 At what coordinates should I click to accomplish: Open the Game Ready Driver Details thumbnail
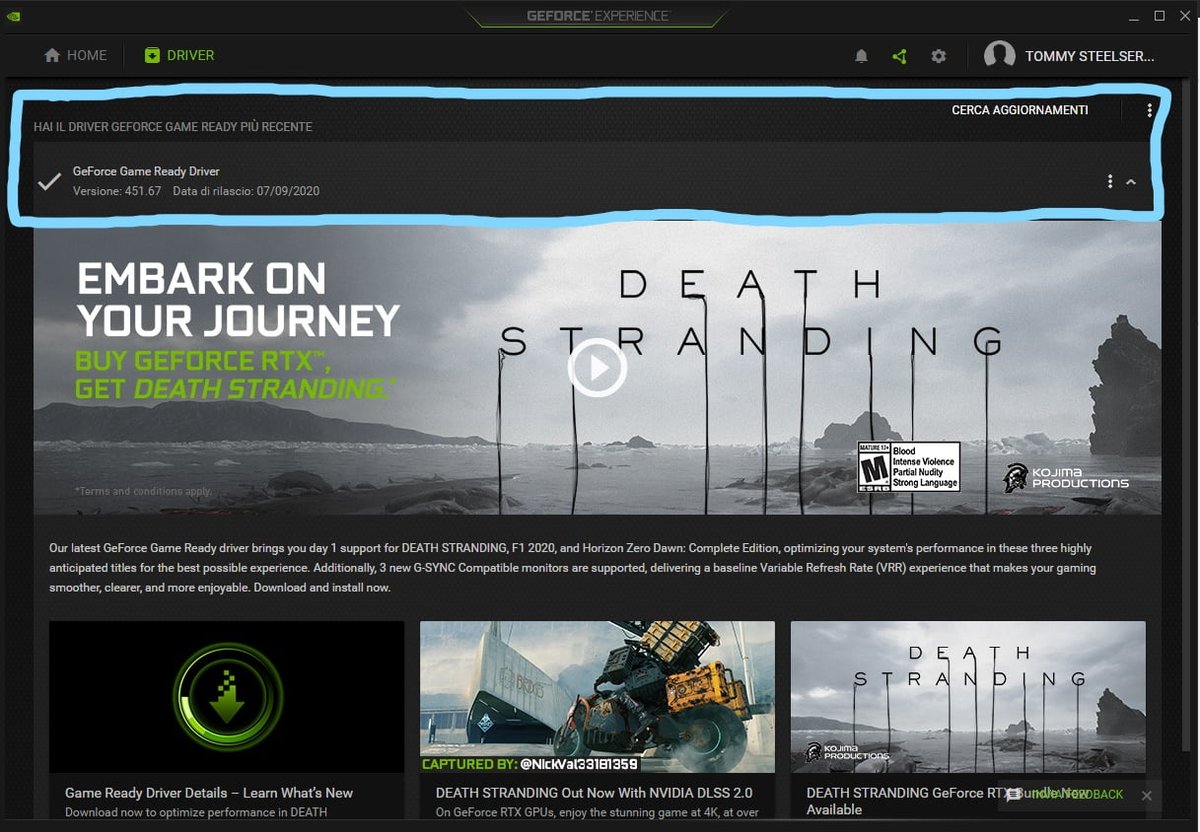click(x=227, y=696)
